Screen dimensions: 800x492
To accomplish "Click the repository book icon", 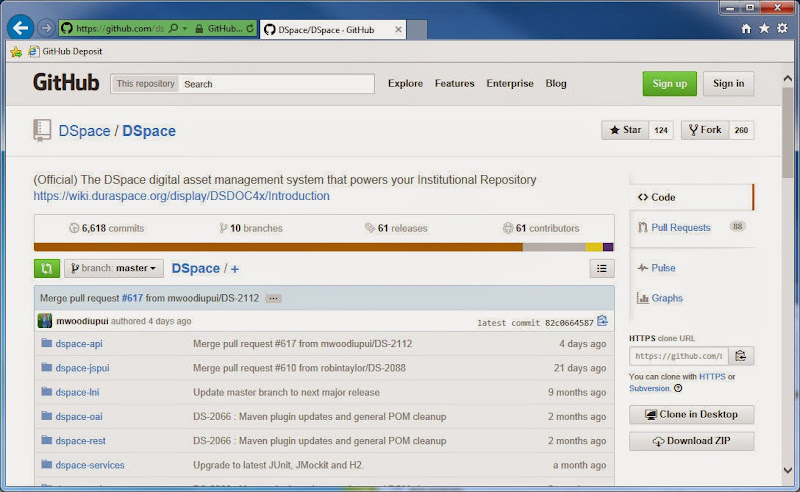I will (x=42, y=130).
